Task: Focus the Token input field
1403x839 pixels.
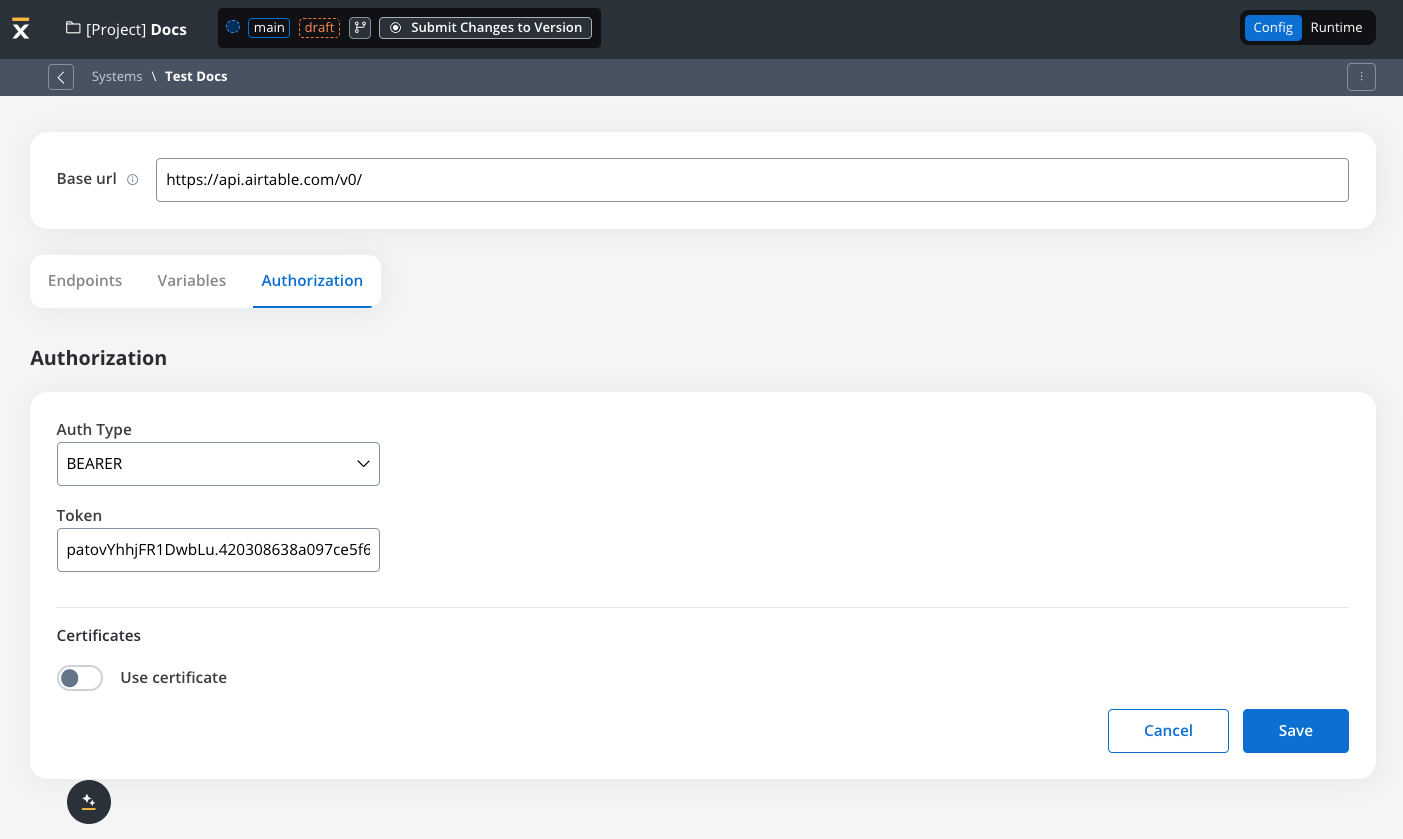Action: pos(218,550)
